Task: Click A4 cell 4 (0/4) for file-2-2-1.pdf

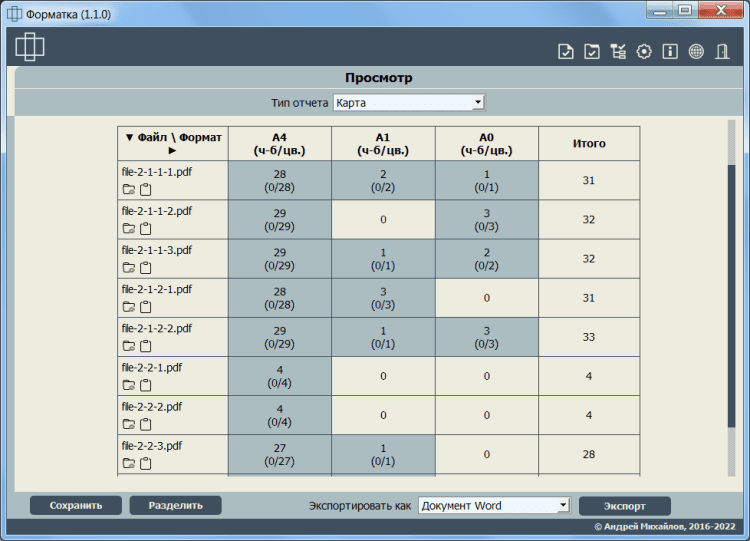Action: click(x=280, y=376)
